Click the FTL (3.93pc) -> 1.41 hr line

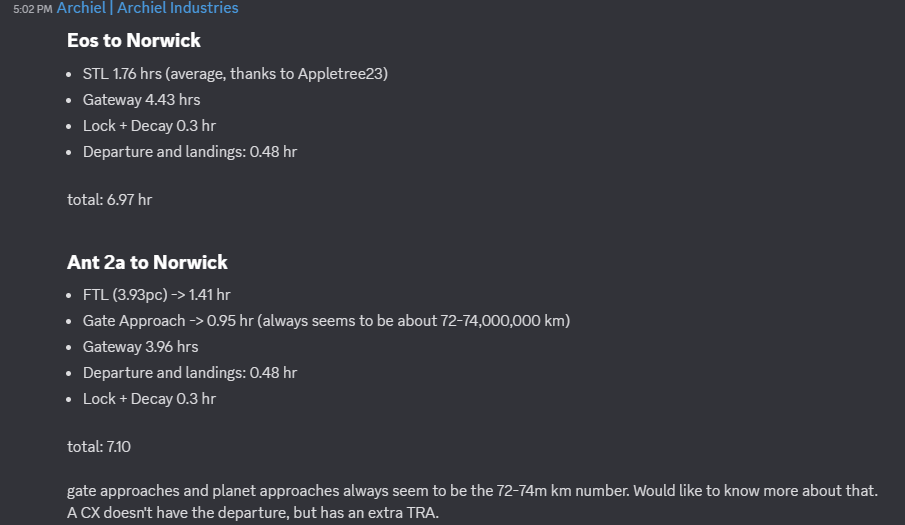(x=156, y=295)
